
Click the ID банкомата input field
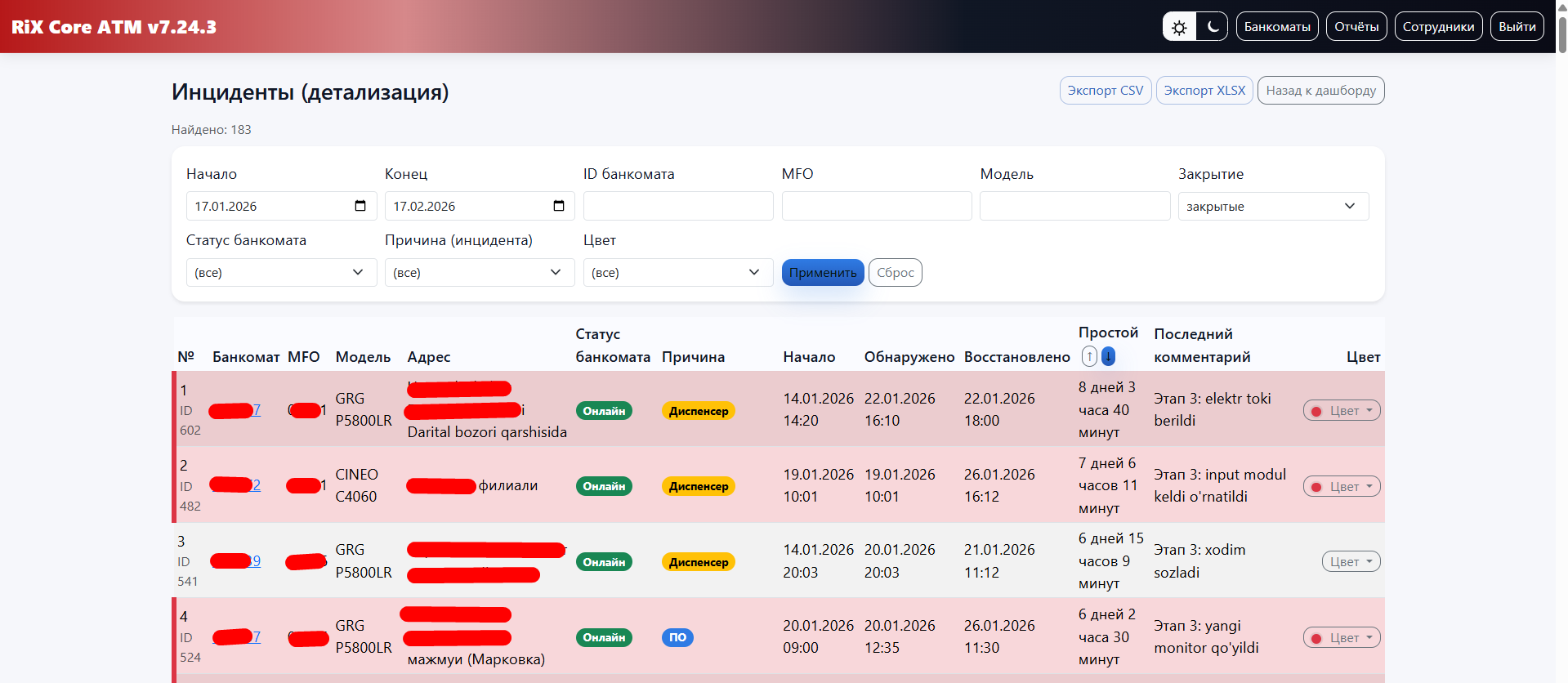pyautogui.click(x=677, y=206)
